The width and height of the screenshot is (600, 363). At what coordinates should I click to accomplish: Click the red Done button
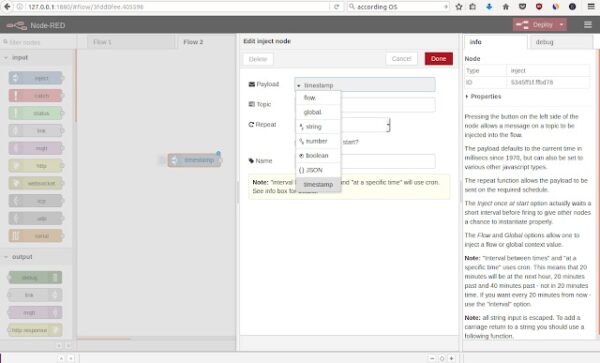click(439, 59)
